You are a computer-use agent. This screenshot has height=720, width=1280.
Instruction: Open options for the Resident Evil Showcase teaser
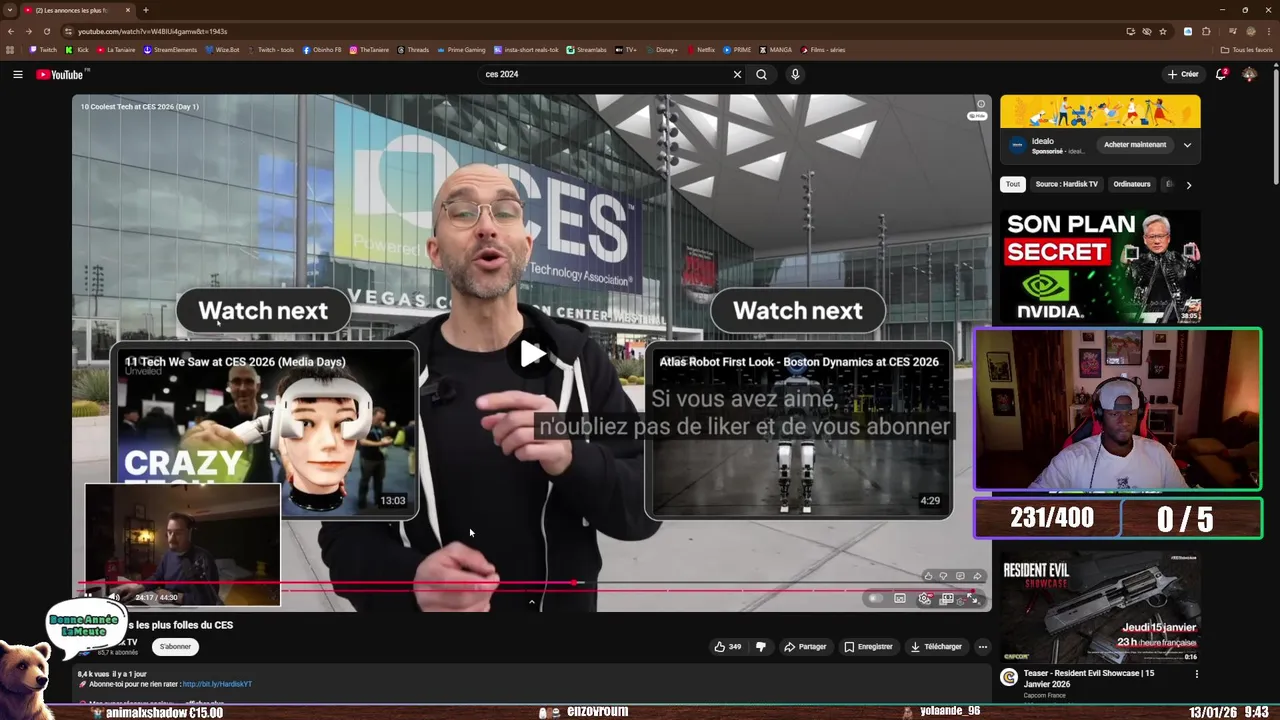[x=1196, y=674]
